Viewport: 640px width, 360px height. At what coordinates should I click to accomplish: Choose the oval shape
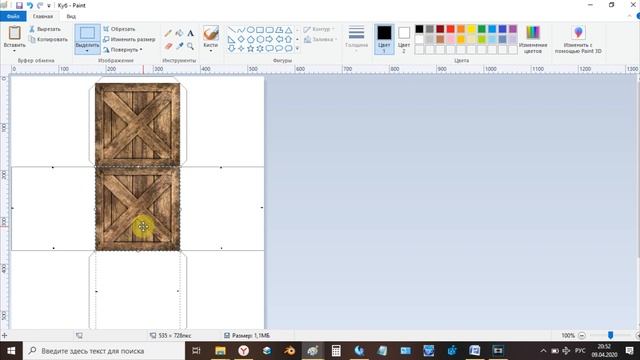(251, 30)
